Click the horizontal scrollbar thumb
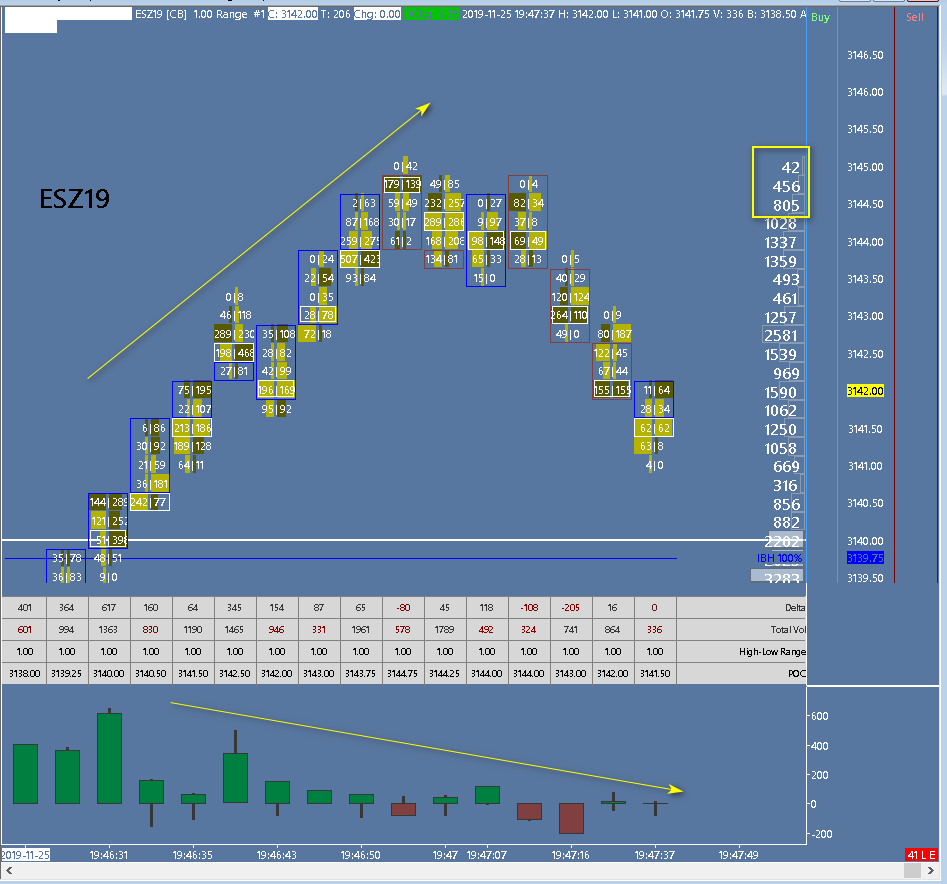This screenshot has height=884, width=947. (912, 870)
